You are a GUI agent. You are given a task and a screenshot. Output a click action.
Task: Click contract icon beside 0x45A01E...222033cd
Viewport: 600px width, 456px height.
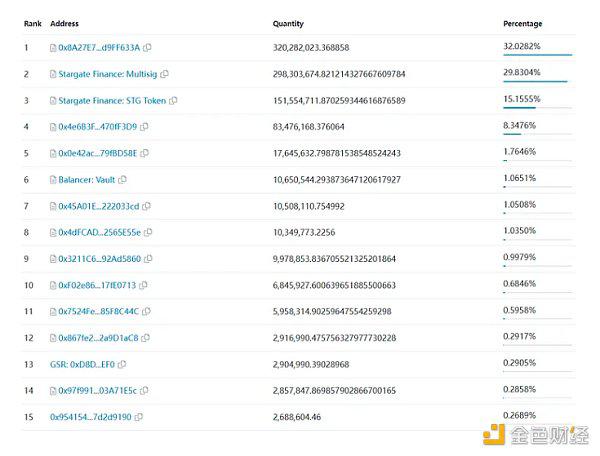(53, 207)
